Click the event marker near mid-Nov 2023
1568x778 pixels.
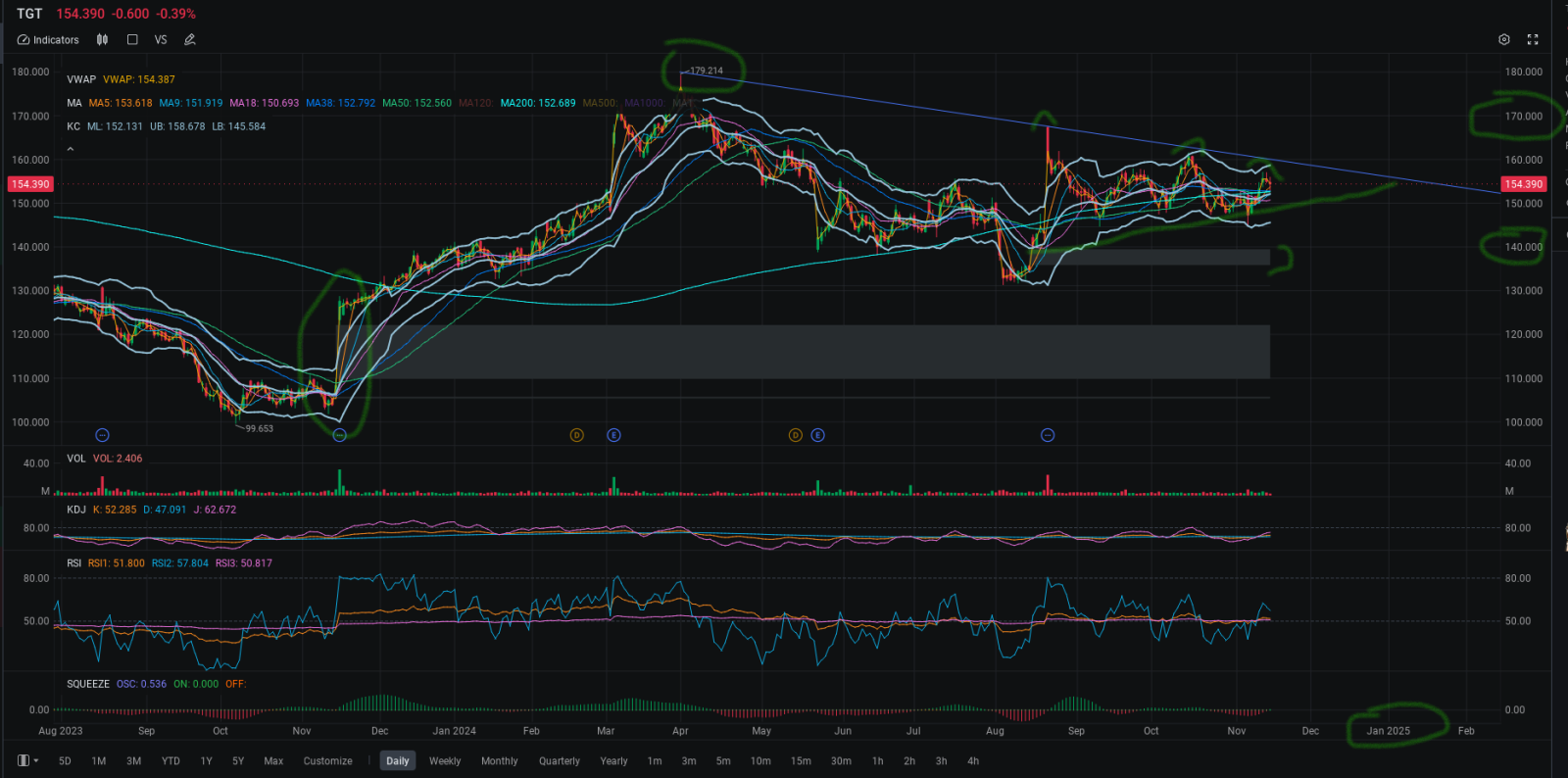(339, 435)
